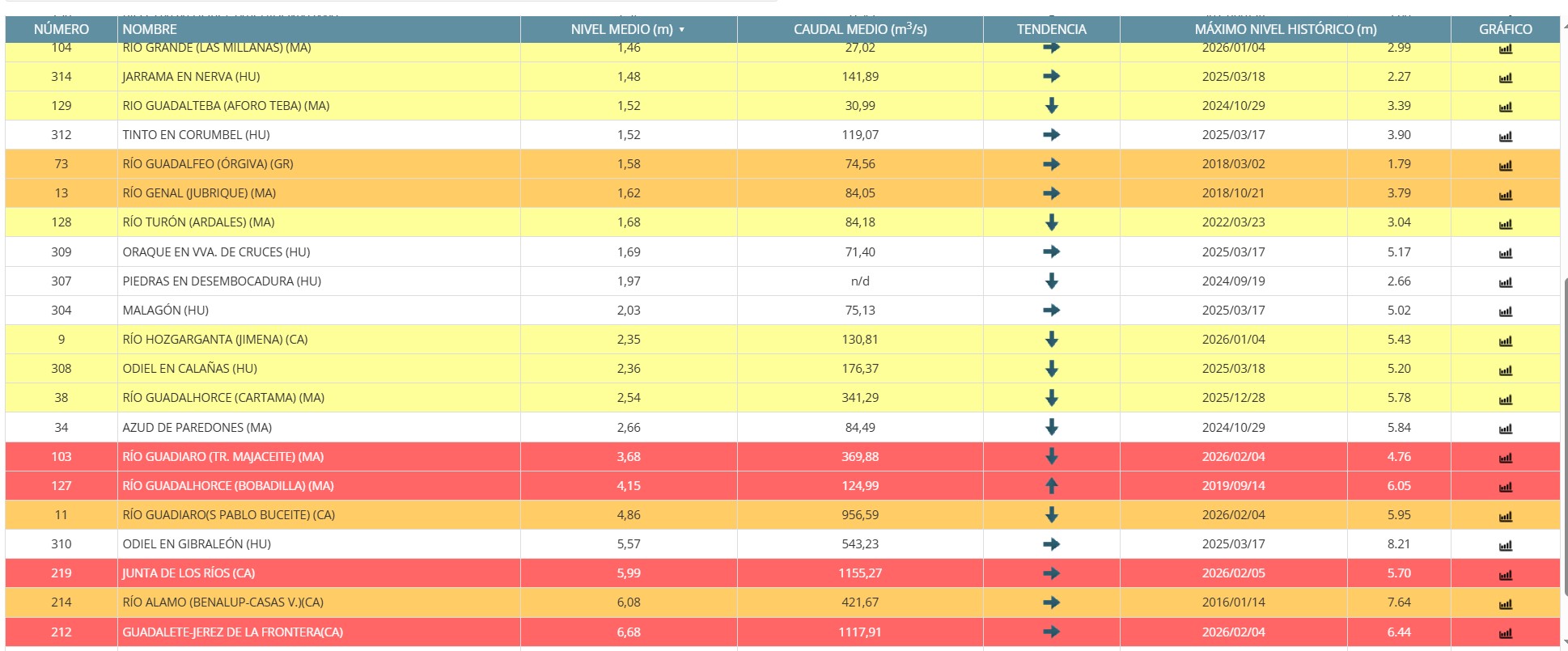Viewport: 1568px width, 651px height.
Task: Click Máximo Nivel Histórico column header
Action: [x=1285, y=29]
